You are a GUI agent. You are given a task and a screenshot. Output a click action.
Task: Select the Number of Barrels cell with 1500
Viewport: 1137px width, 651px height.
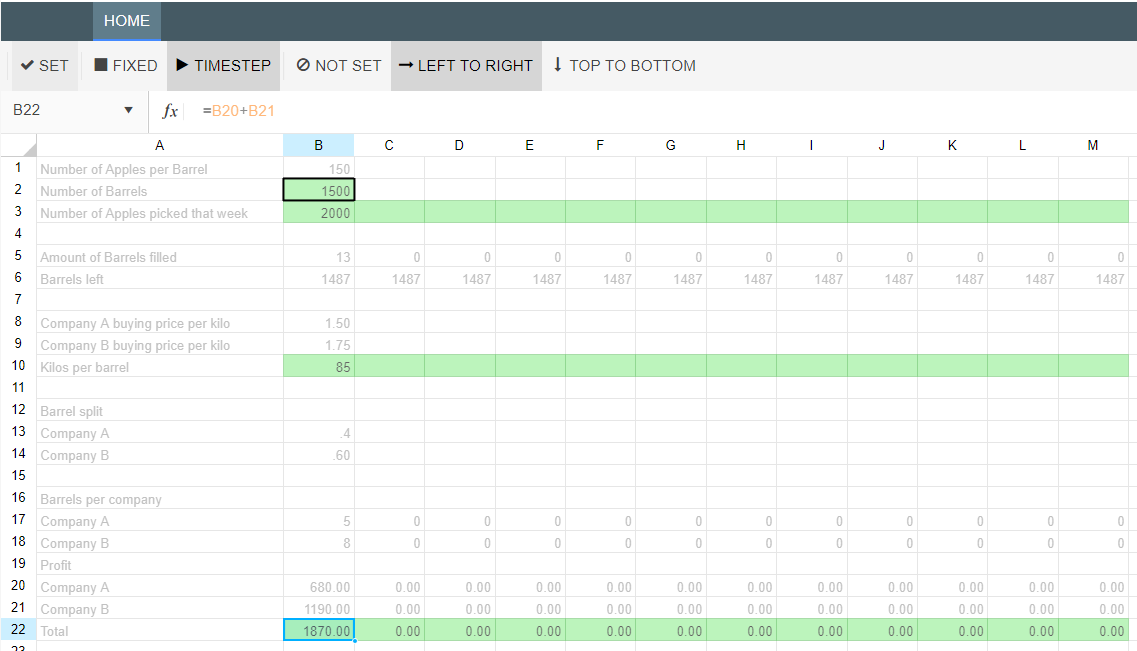[x=319, y=191]
